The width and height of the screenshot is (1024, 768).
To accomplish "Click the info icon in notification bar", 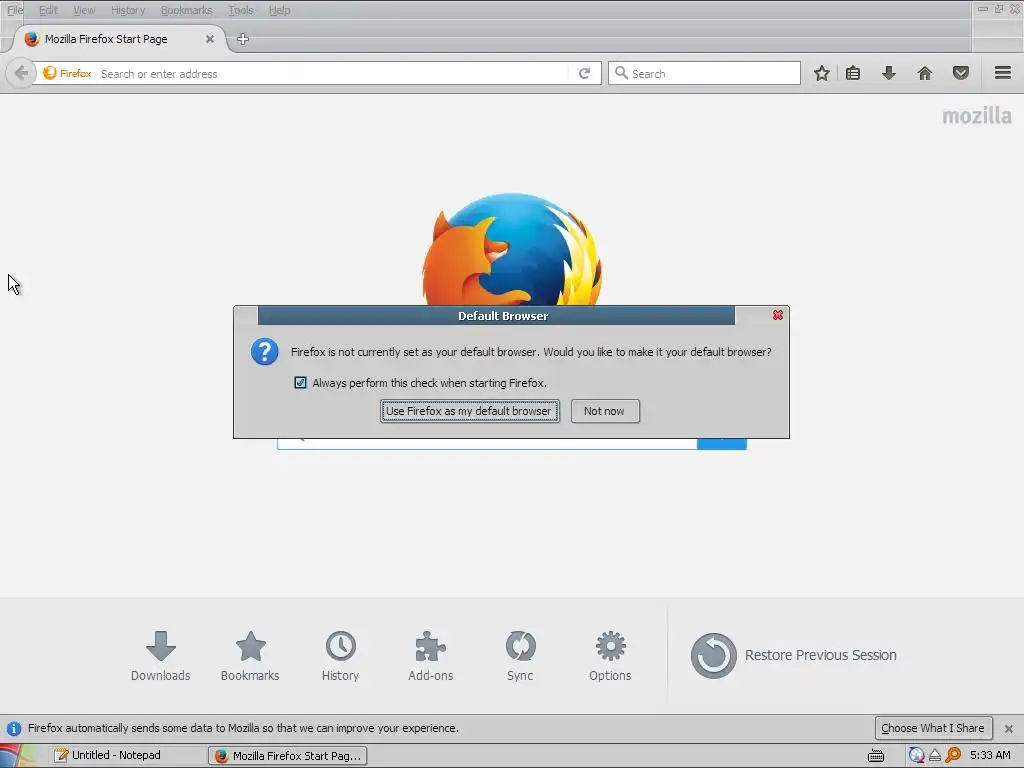I will click(x=14, y=728).
